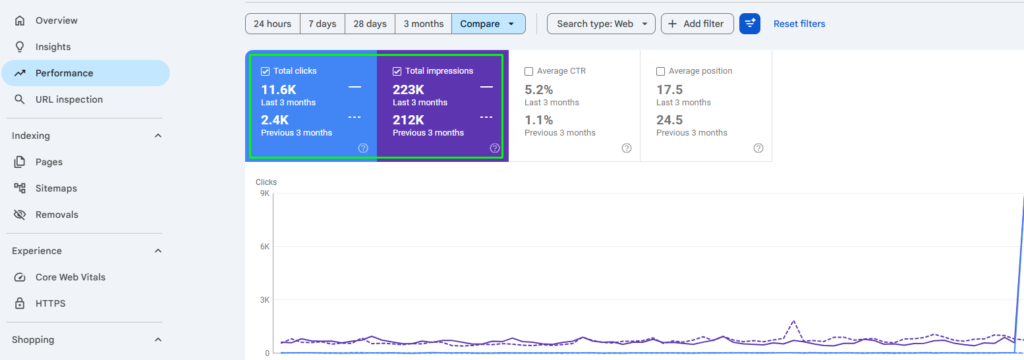Viewport: 1024px width, 360px height.
Task: Open help icon on Average CTR card
Action: coord(626,148)
